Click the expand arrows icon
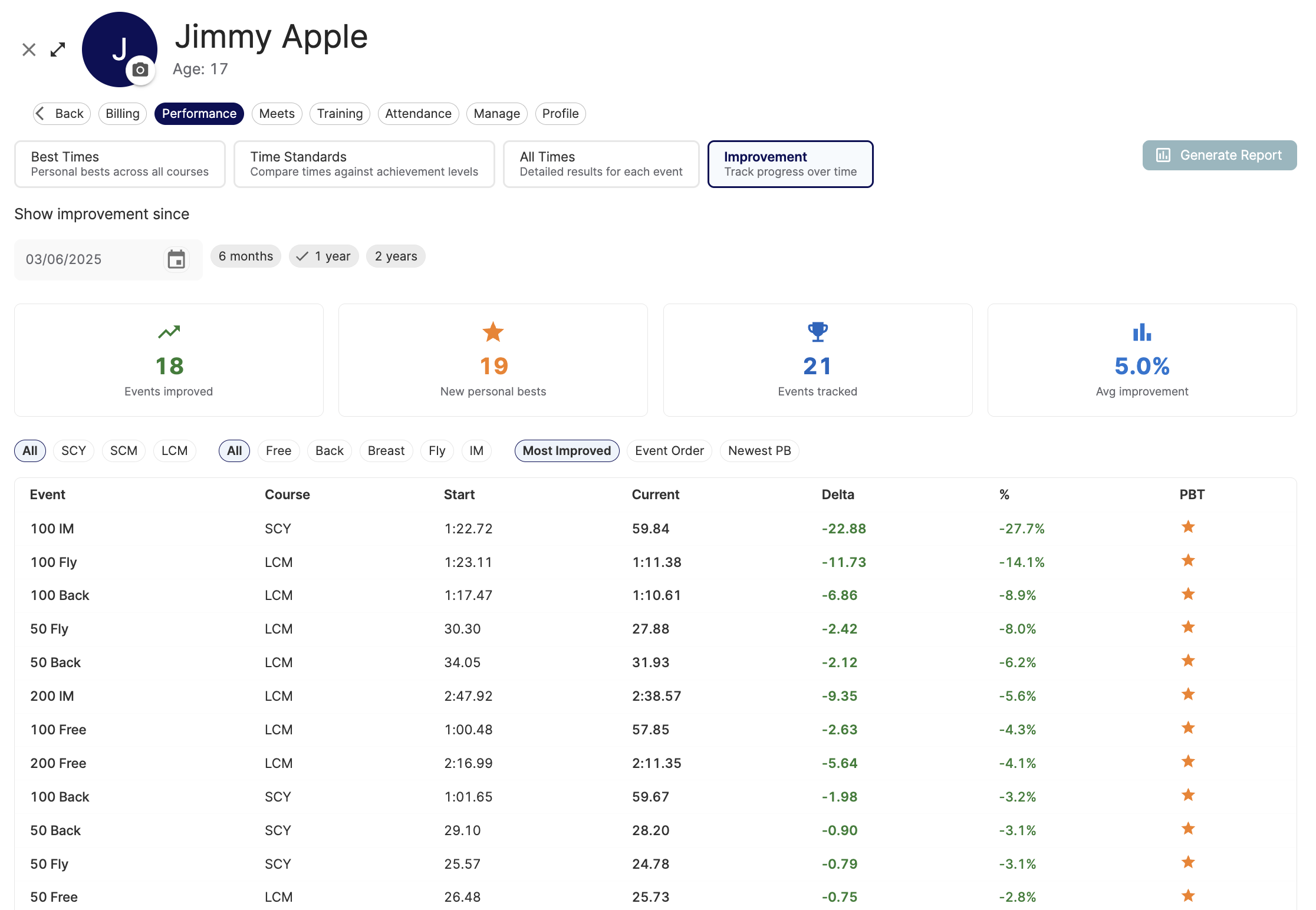Viewport: 1316px width, 910px height. coord(58,50)
